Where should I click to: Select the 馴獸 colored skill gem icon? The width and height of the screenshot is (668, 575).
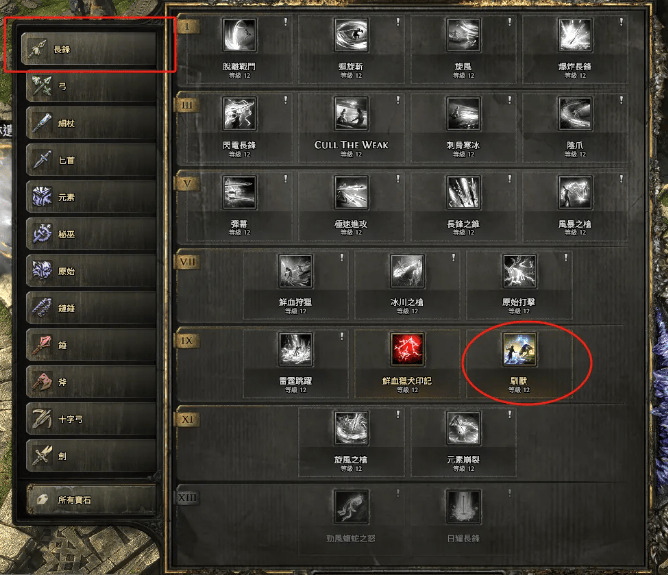519,349
